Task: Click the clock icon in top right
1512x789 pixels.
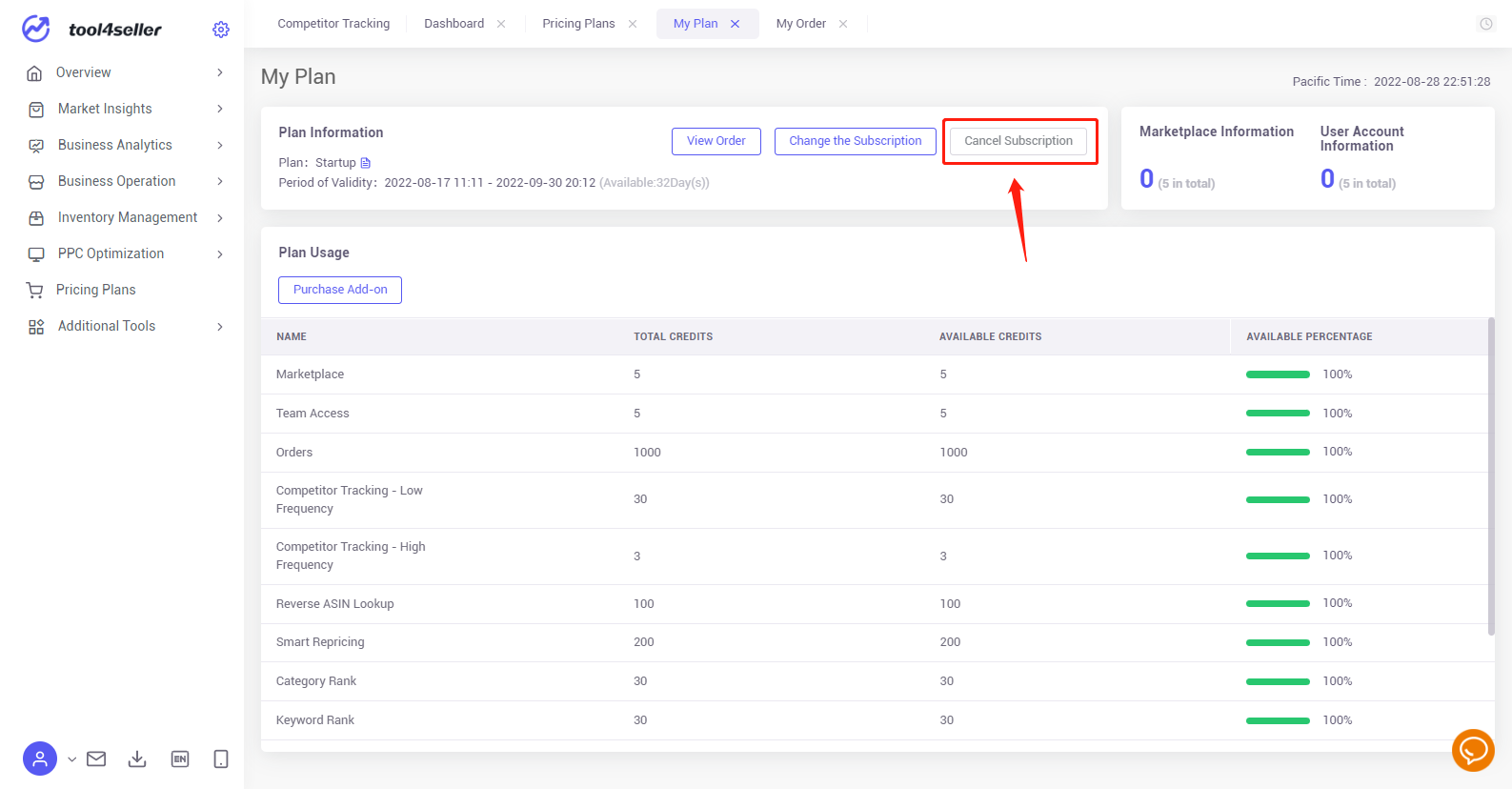Action: pos(1486,24)
